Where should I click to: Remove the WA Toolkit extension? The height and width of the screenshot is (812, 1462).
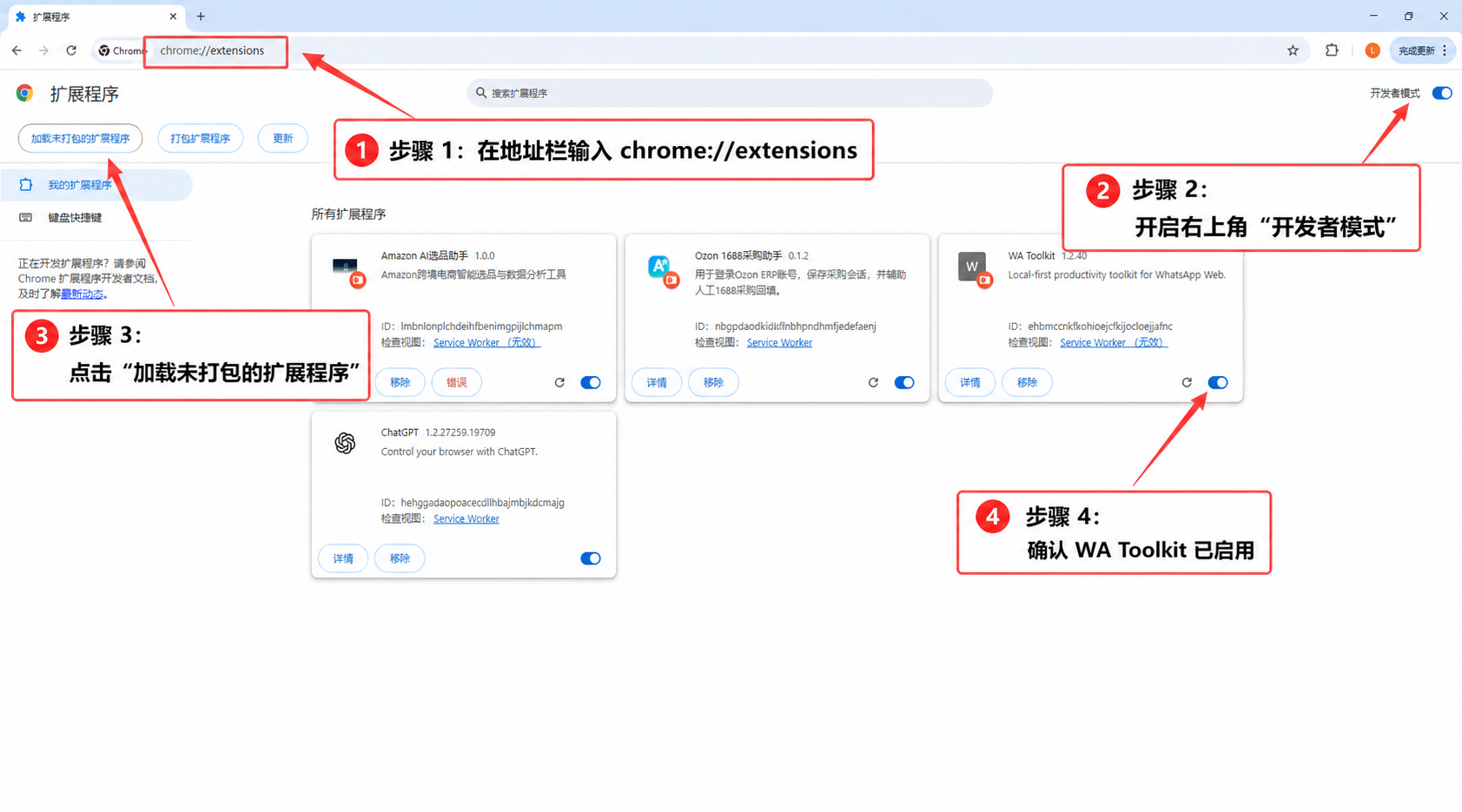(1027, 382)
